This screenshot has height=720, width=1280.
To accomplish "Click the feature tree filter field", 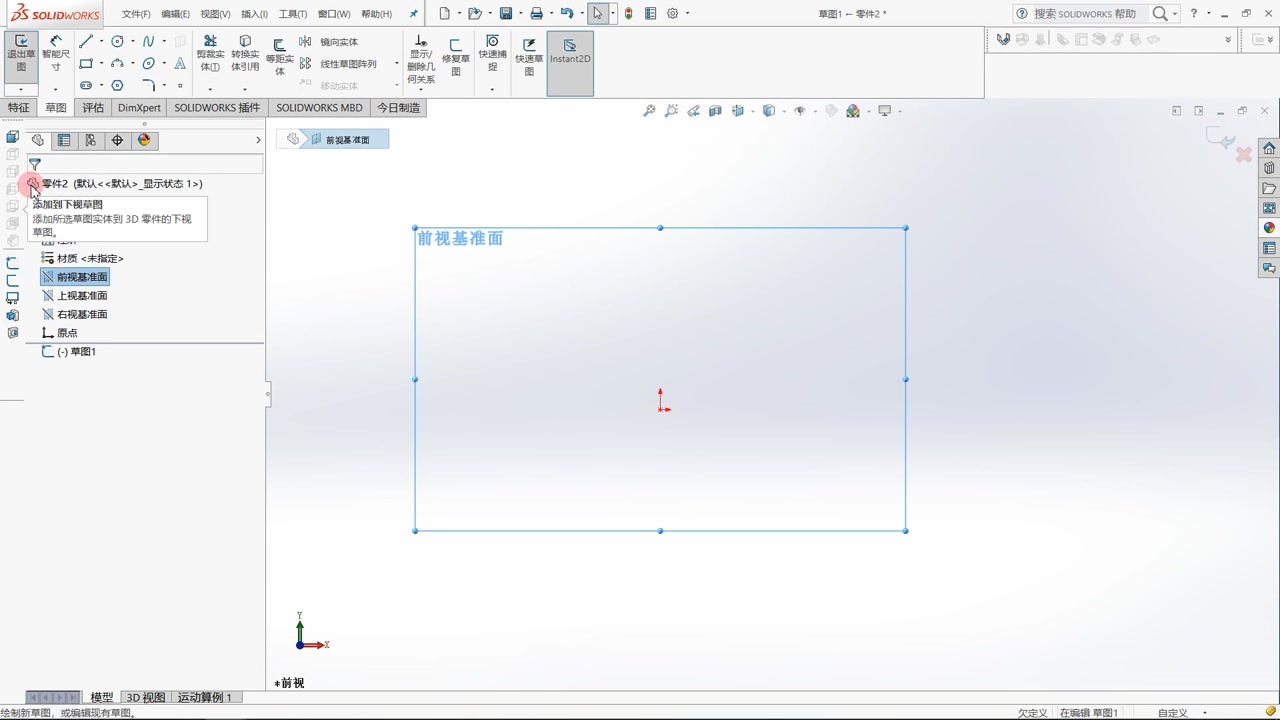I will [x=145, y=164].
